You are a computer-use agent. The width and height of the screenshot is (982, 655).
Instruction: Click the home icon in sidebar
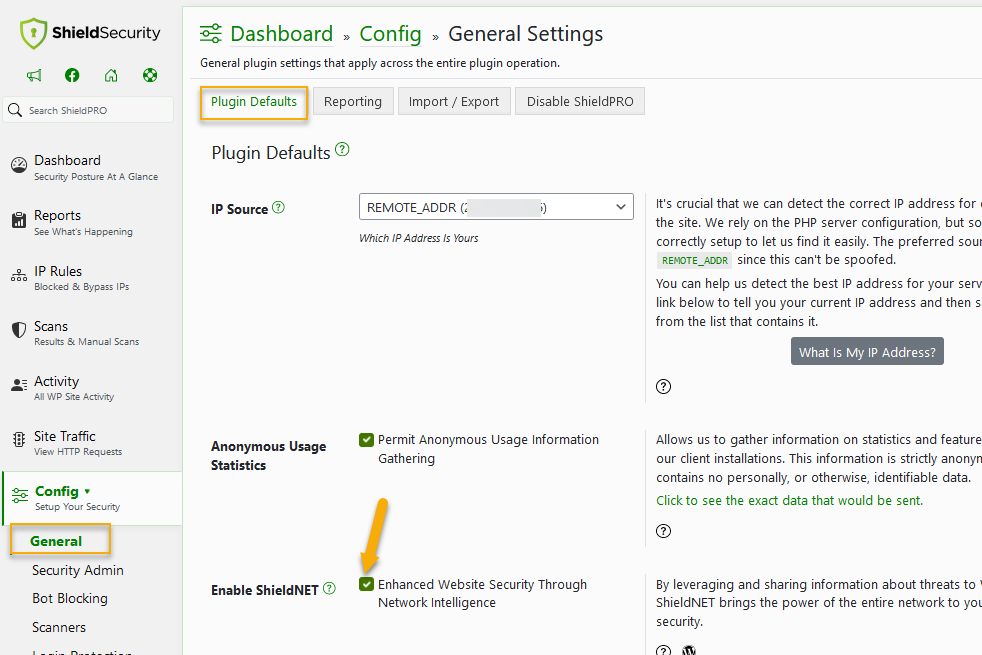click(x=111, y=76)
